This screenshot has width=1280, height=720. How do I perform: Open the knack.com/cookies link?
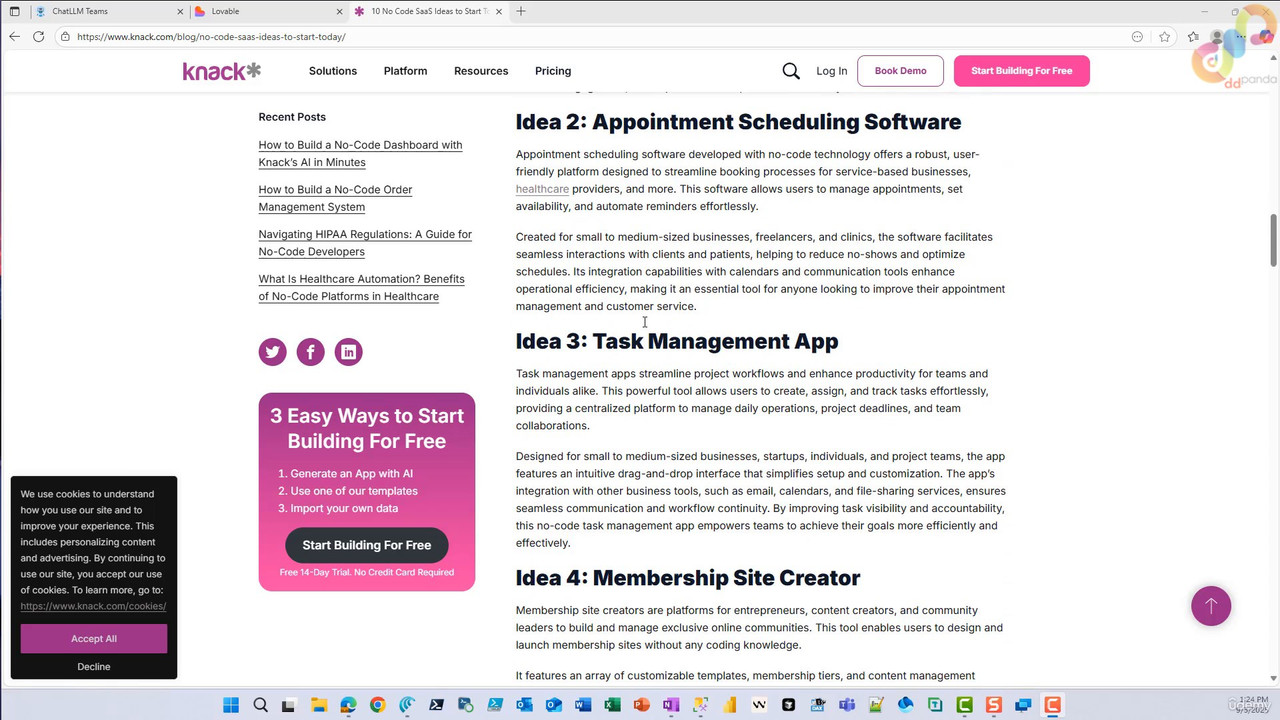93,606
